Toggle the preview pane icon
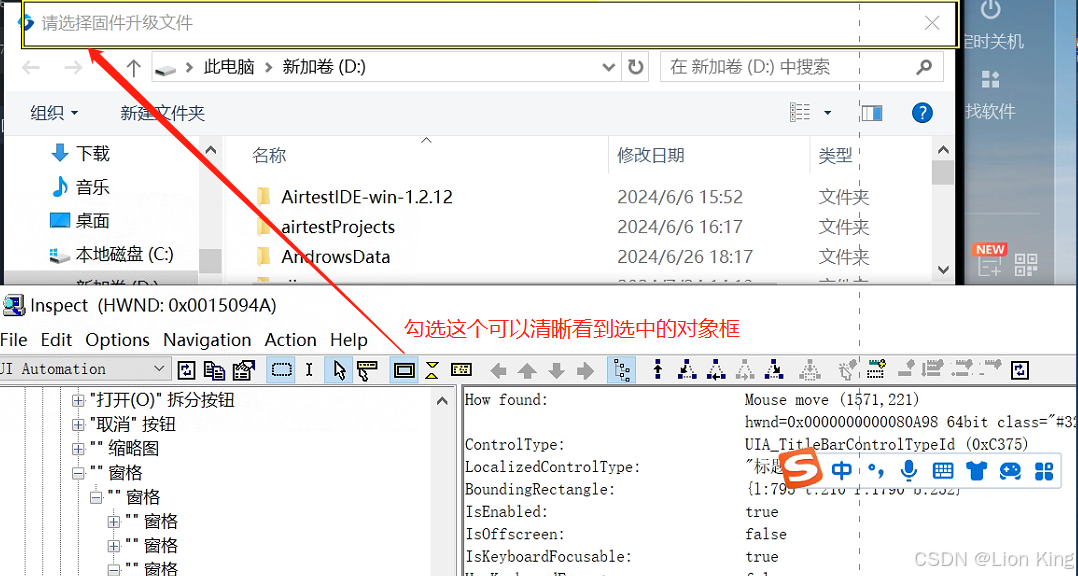Viewport: 1078px width, 576px height. point(872,113)
